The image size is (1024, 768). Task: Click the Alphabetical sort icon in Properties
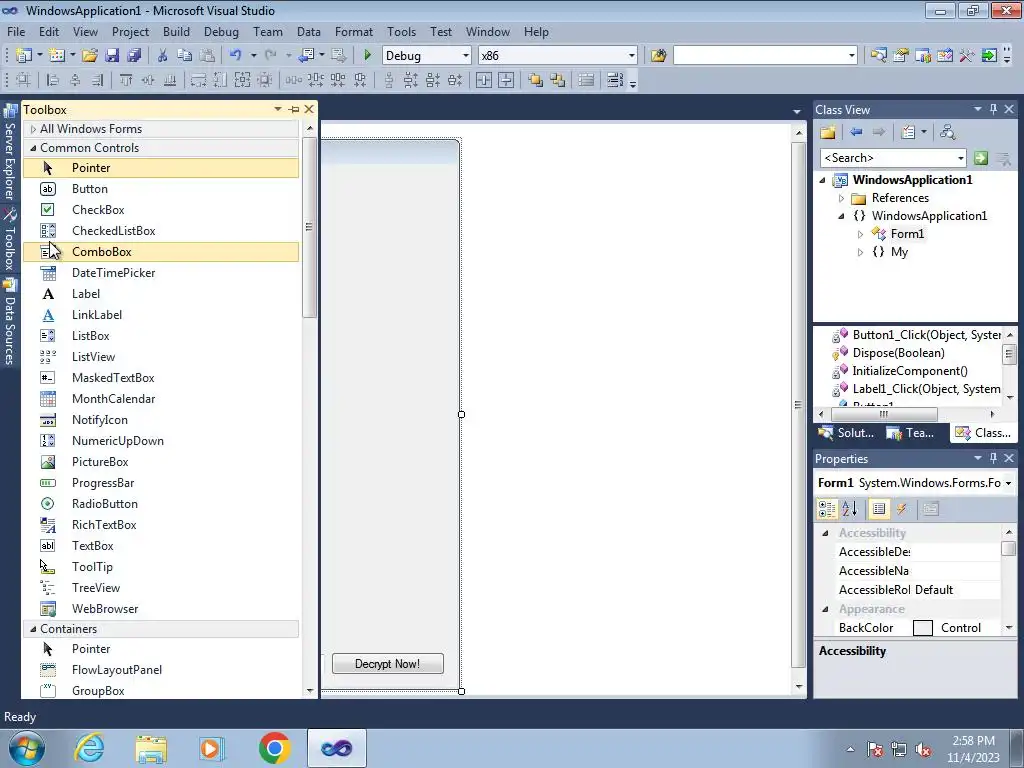click(850, 509)
